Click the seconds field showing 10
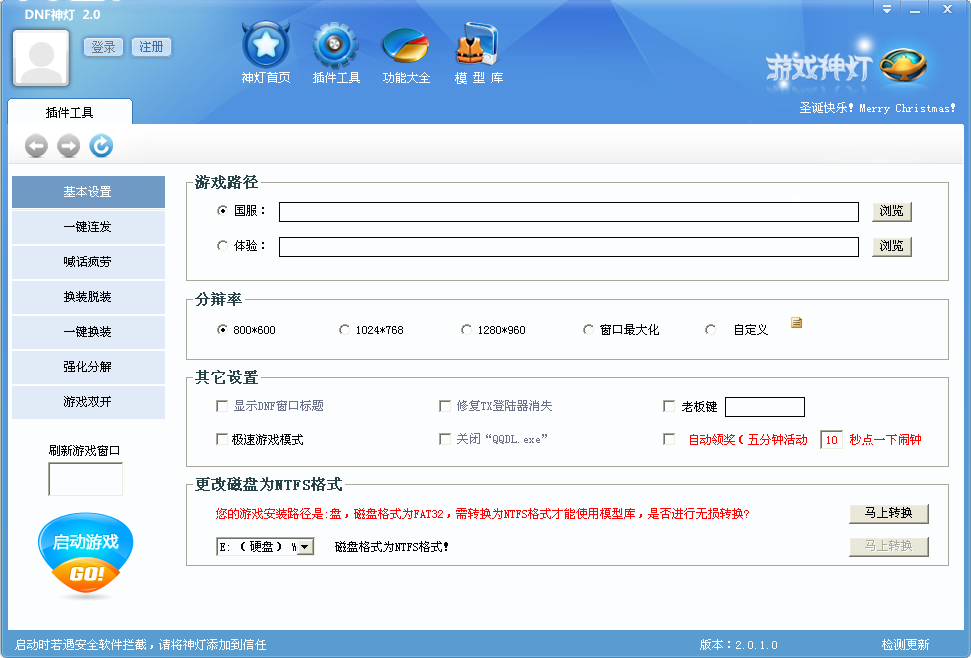The image size is (971, 658). 831,439
